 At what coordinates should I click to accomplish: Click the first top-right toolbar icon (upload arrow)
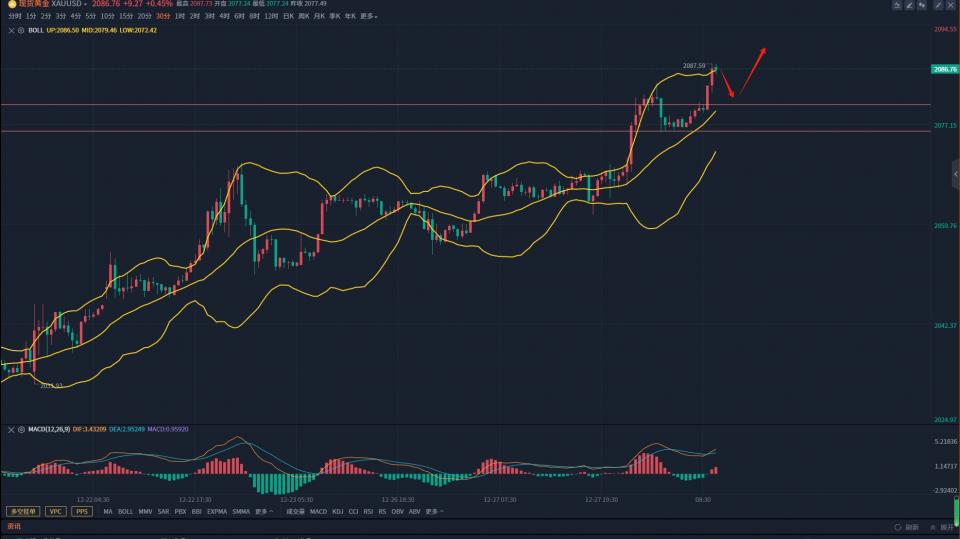click(896, 5)
